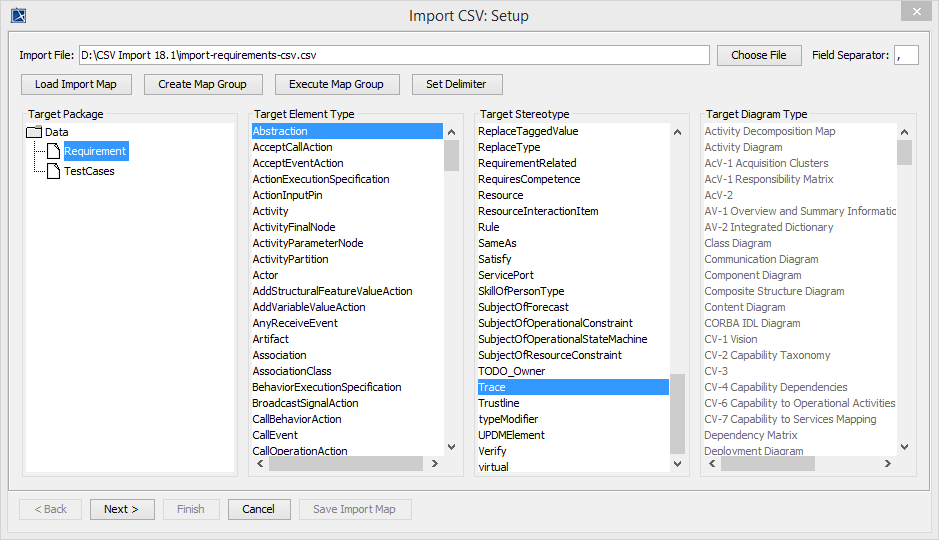939x540 pixels.
Task: Click the Create Map Group button
Action: (x=203, y=84)
